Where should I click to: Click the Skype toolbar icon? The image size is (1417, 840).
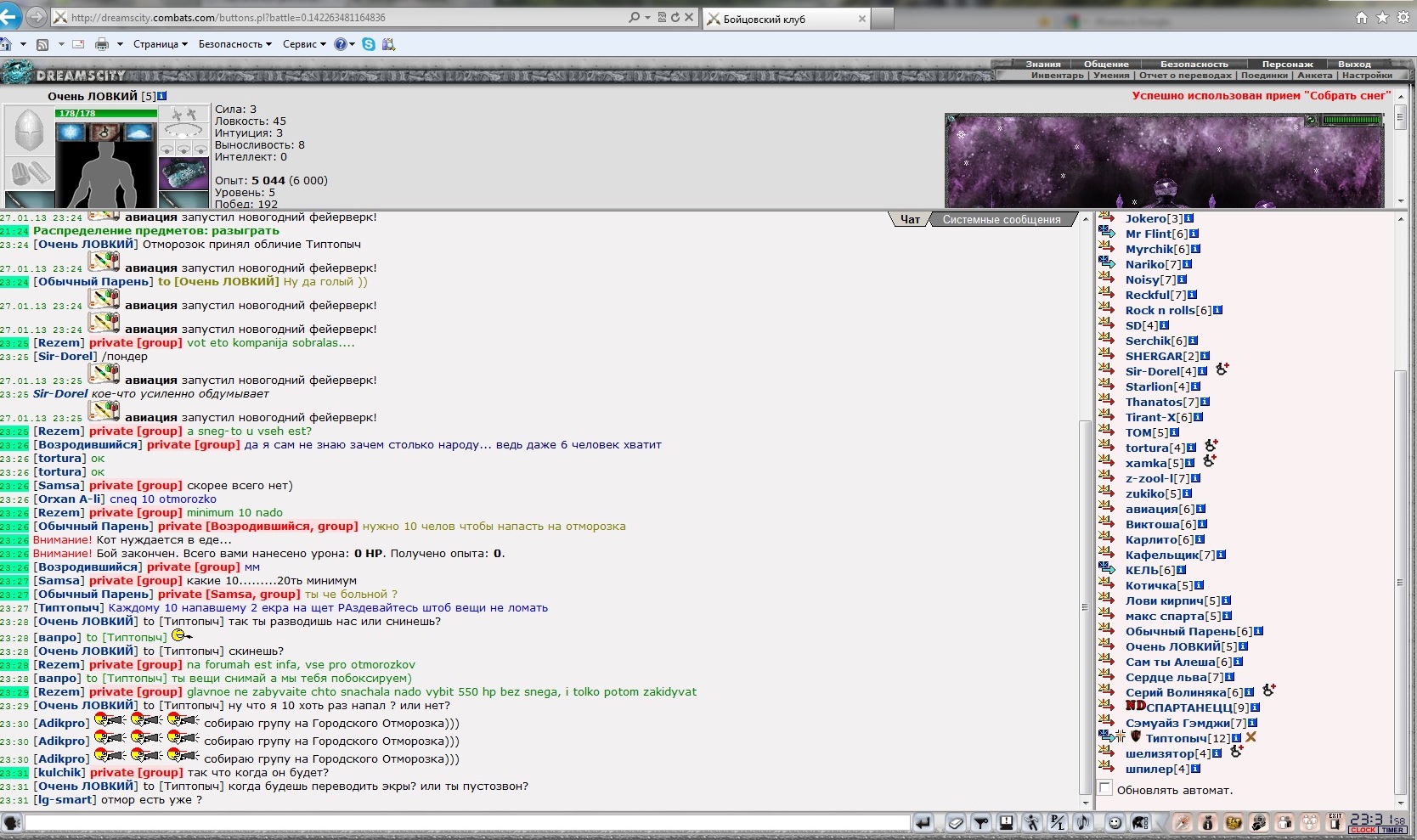pyautogui.click(x=369, y=44)
